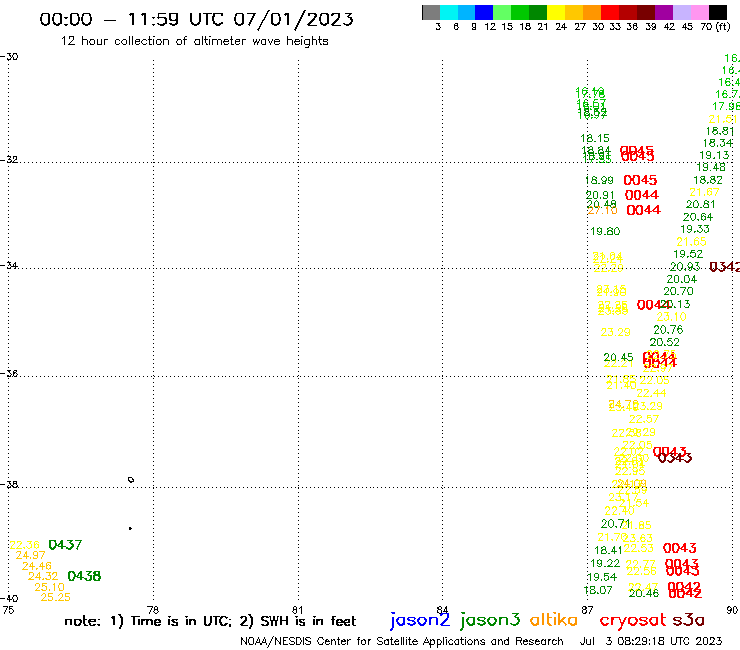
Task: Click the cyan swatch in the wave height legend
Action: (449, 12)
